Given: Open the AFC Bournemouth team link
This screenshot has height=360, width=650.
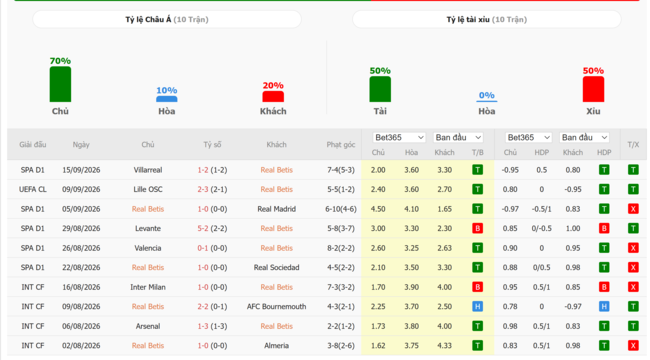Looking at the screenshot, I should pos(276,306).
